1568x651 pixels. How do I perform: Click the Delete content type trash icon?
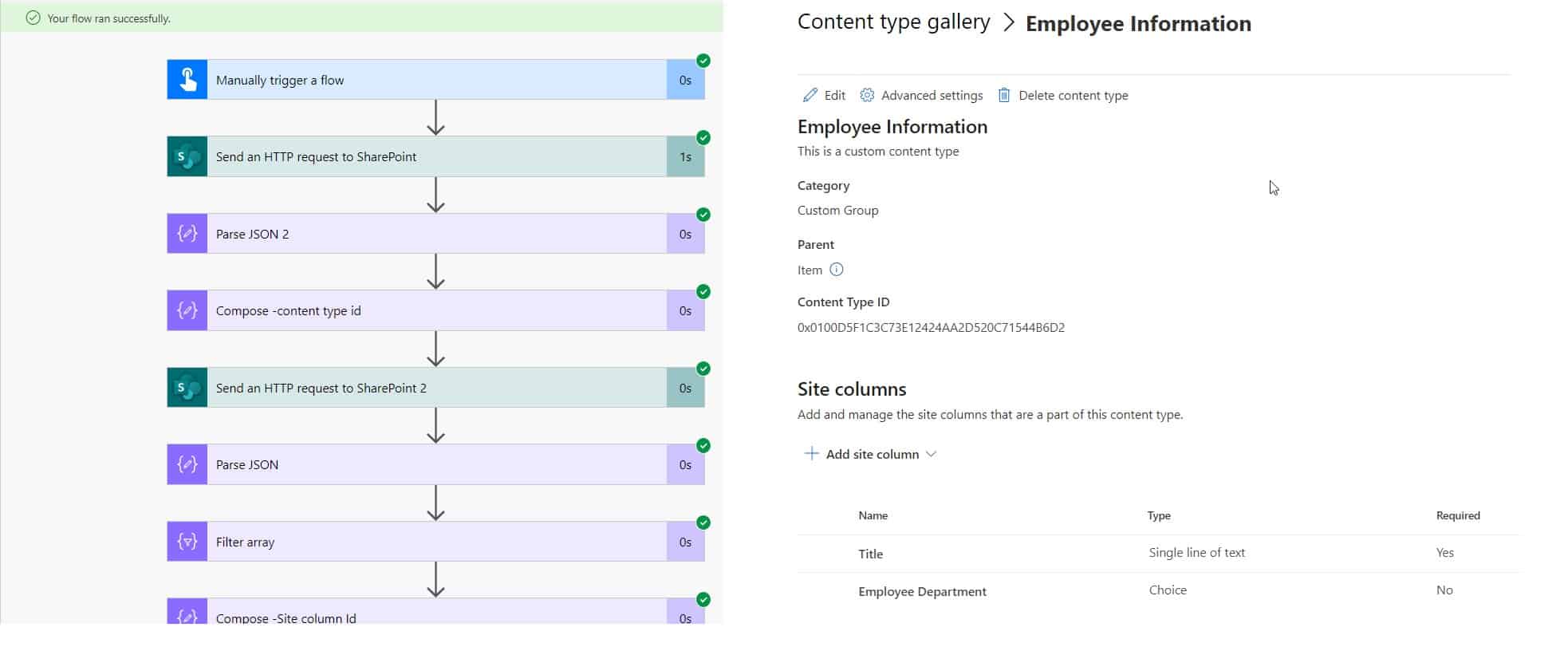pos(1004,95)
